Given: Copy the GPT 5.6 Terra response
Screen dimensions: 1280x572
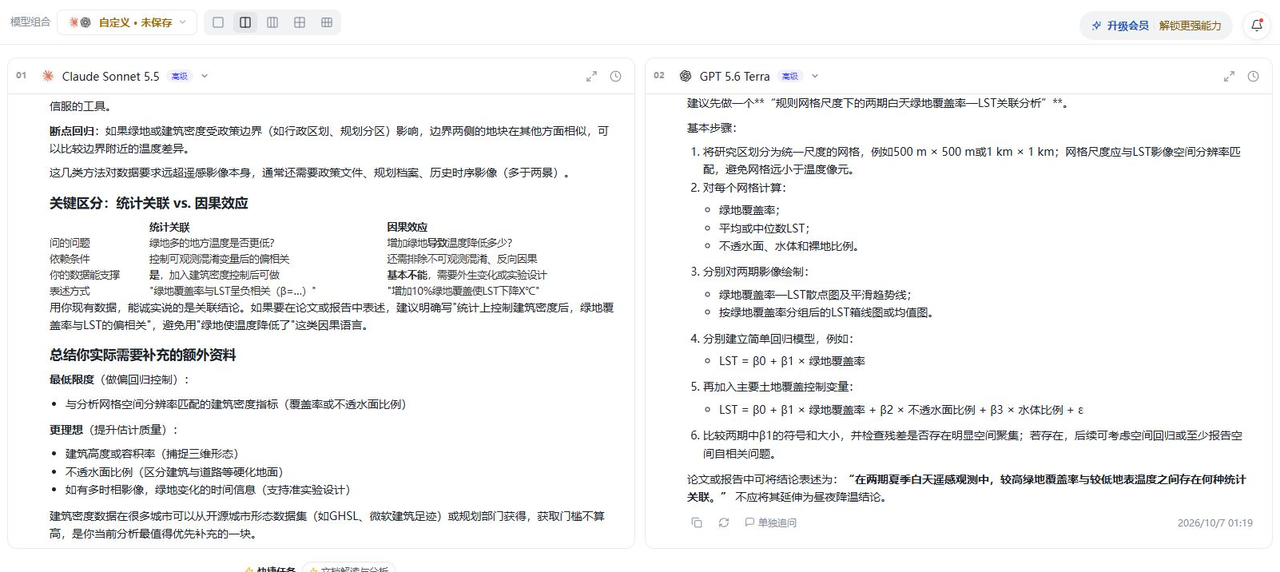Looking at the screenshot, I should [x=697, y=522].
